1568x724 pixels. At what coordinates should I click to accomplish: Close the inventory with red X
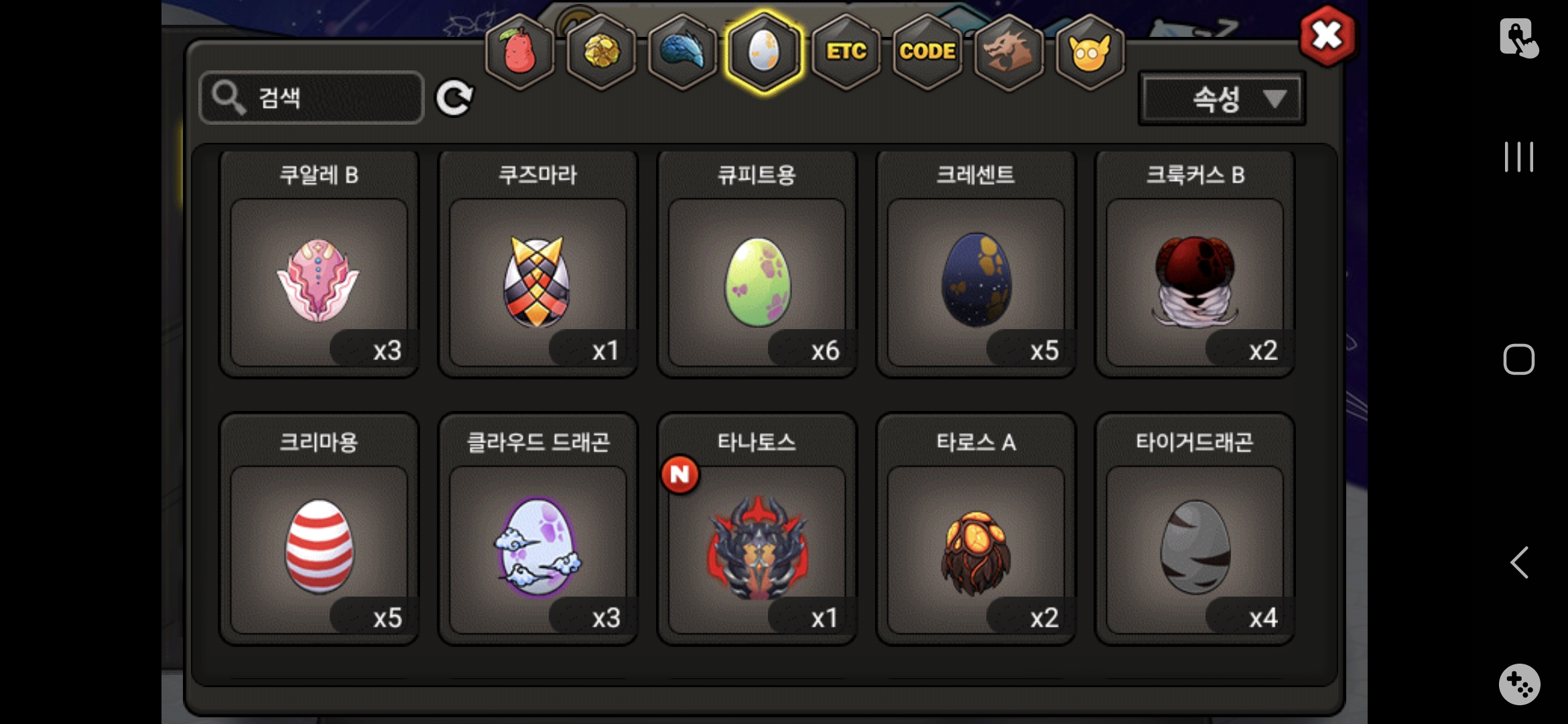(1327, 36)
